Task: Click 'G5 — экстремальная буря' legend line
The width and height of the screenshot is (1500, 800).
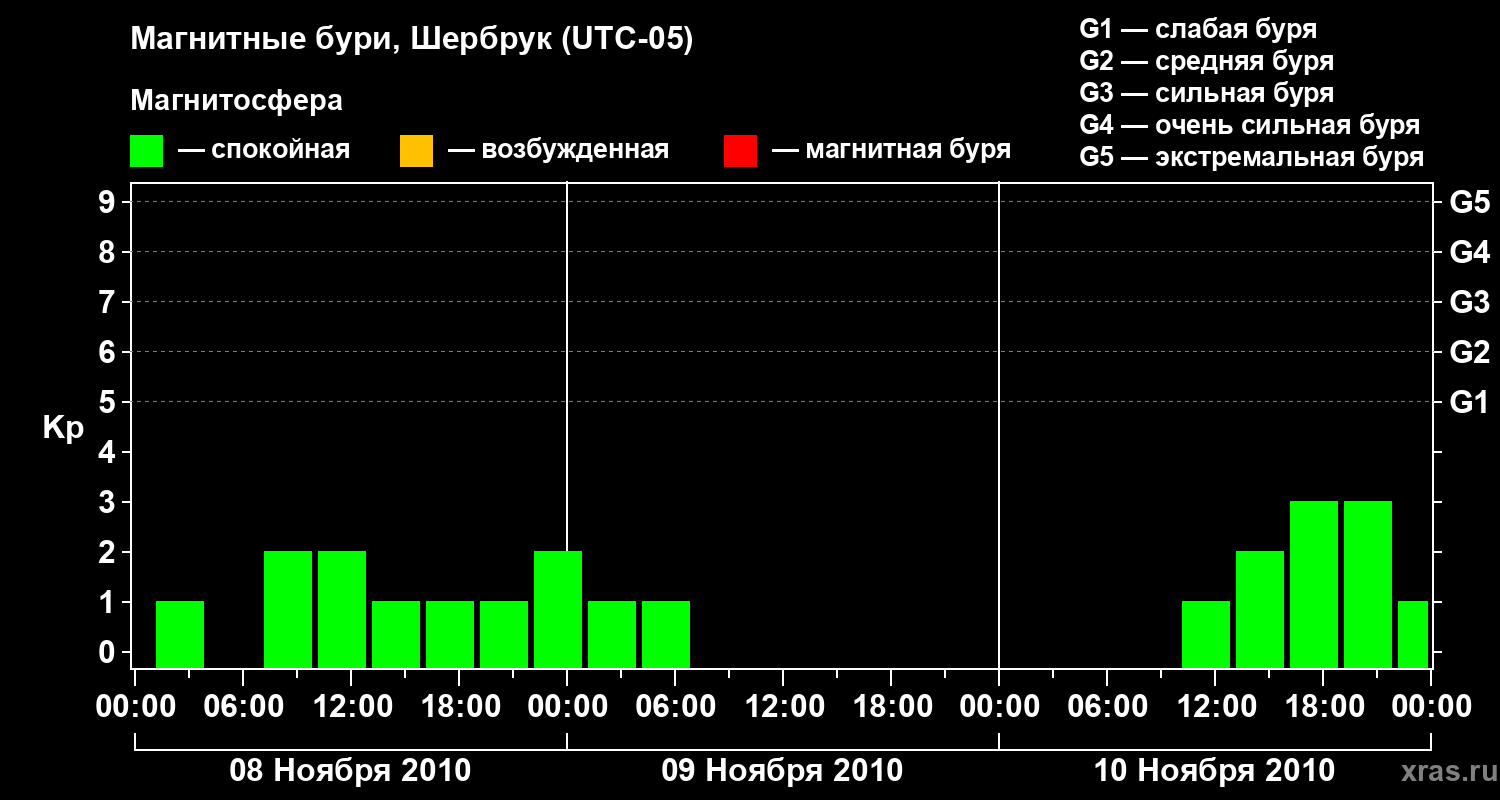Action: [x=1252, y=157]
